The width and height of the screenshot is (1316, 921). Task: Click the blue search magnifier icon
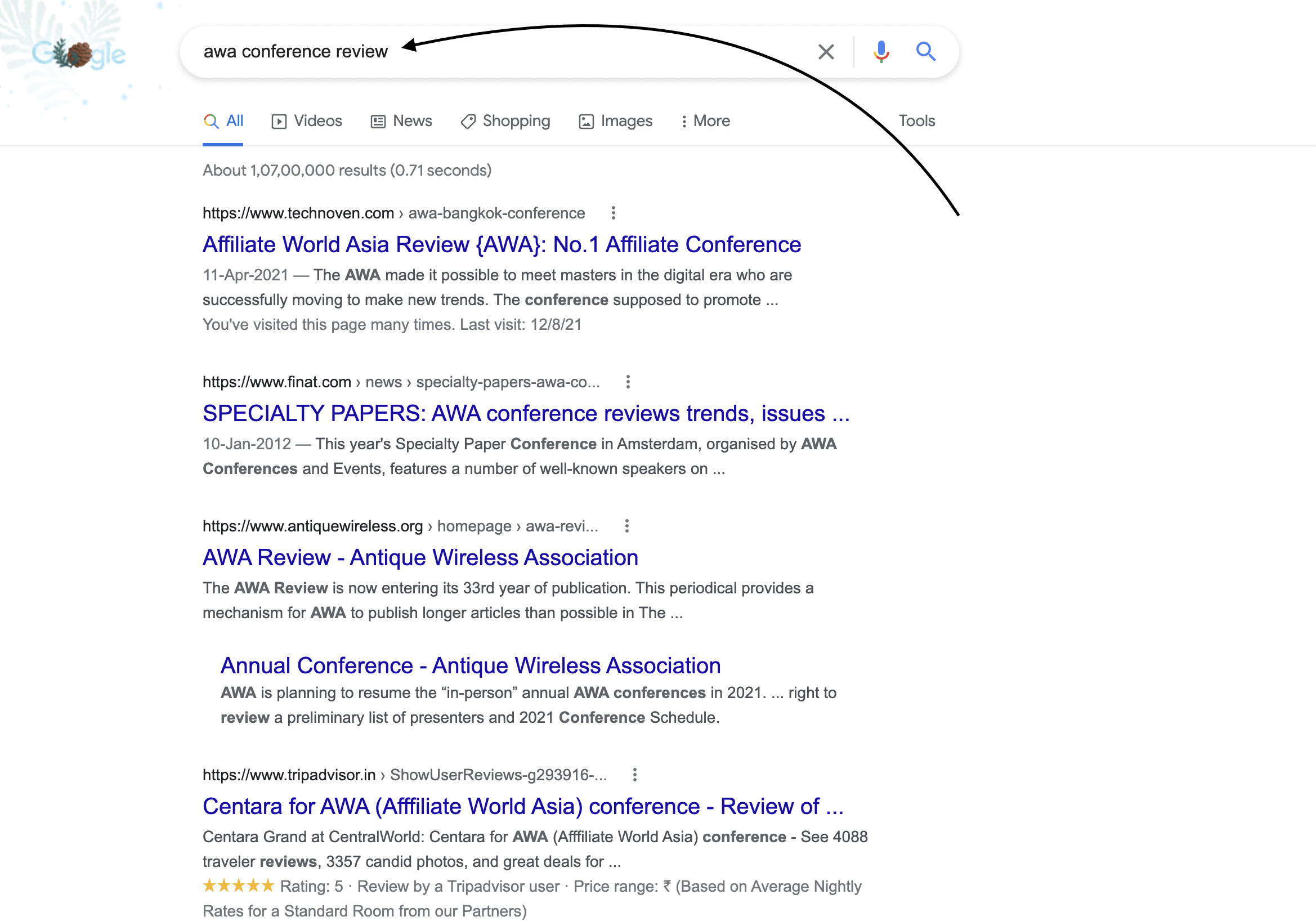[925, 52]
